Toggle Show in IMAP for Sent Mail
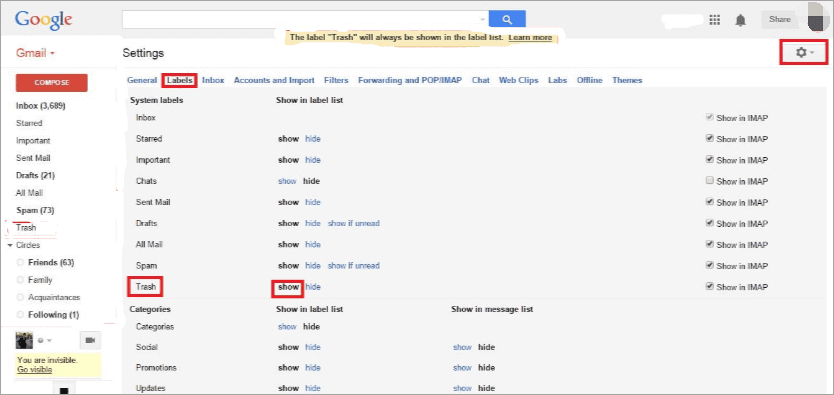834x395 pixels. click(x=709, y=202)
